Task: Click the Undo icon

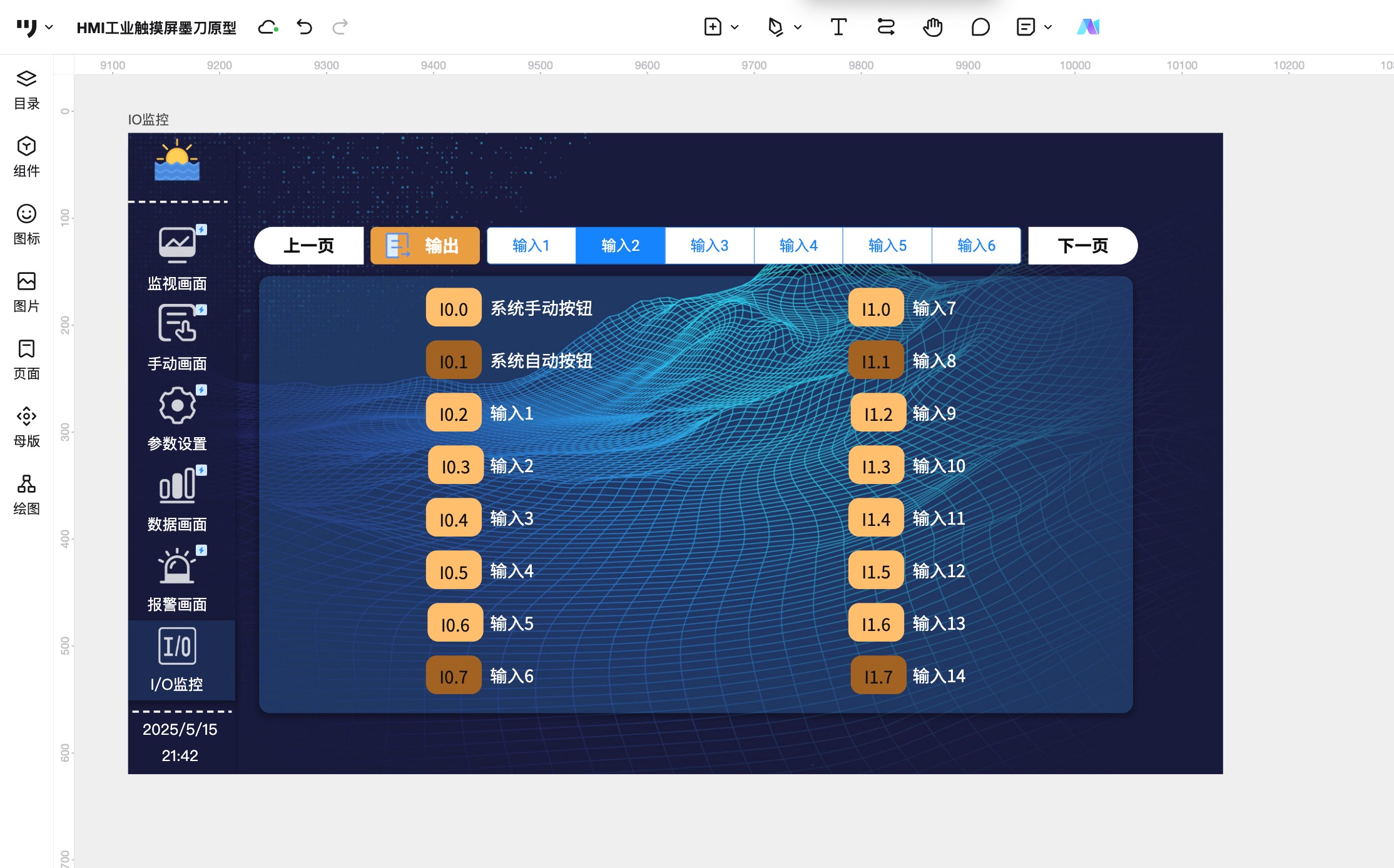Action: pyautogui.click(x=303, y=27)
